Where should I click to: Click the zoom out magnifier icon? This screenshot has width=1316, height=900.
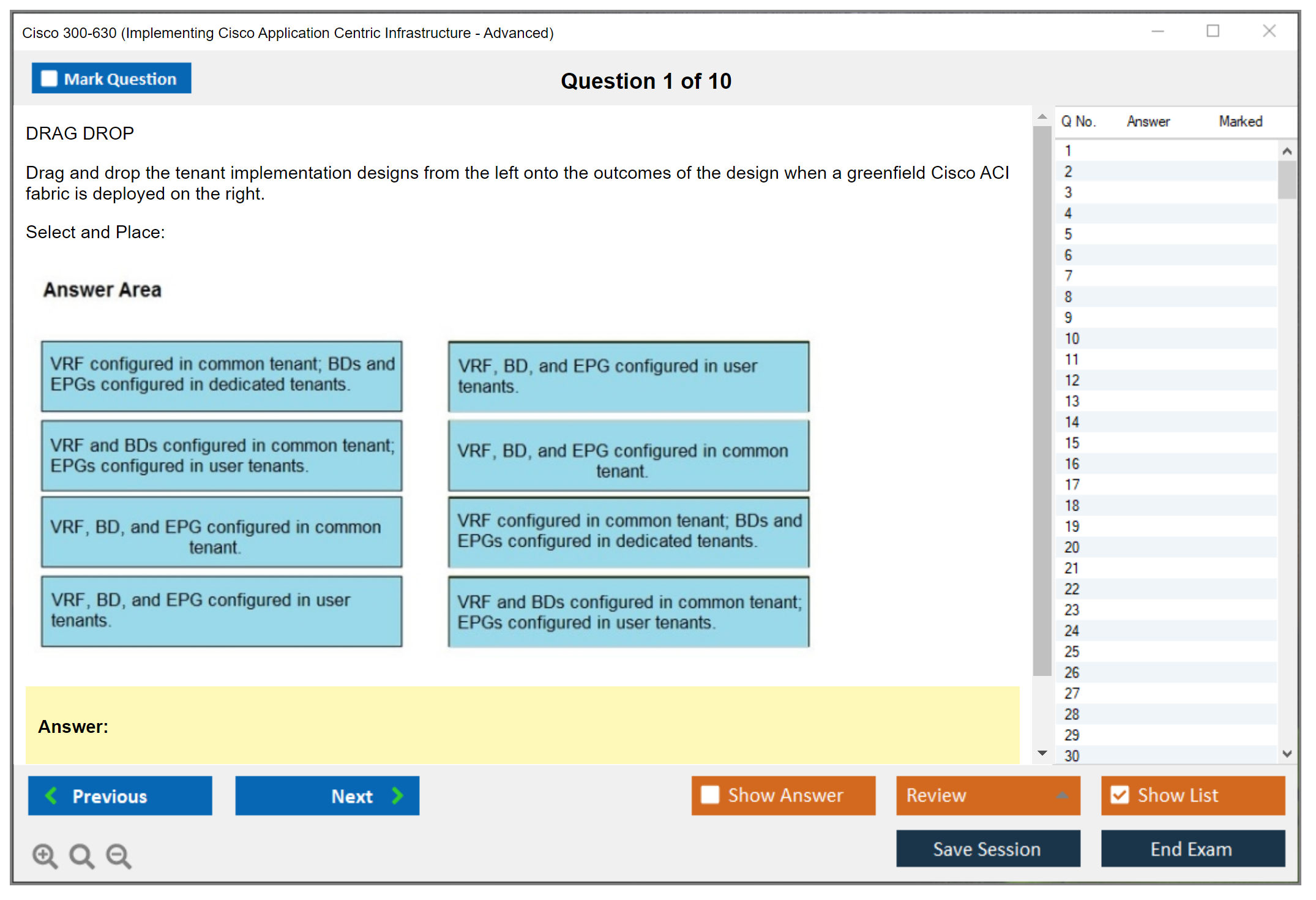119,855
